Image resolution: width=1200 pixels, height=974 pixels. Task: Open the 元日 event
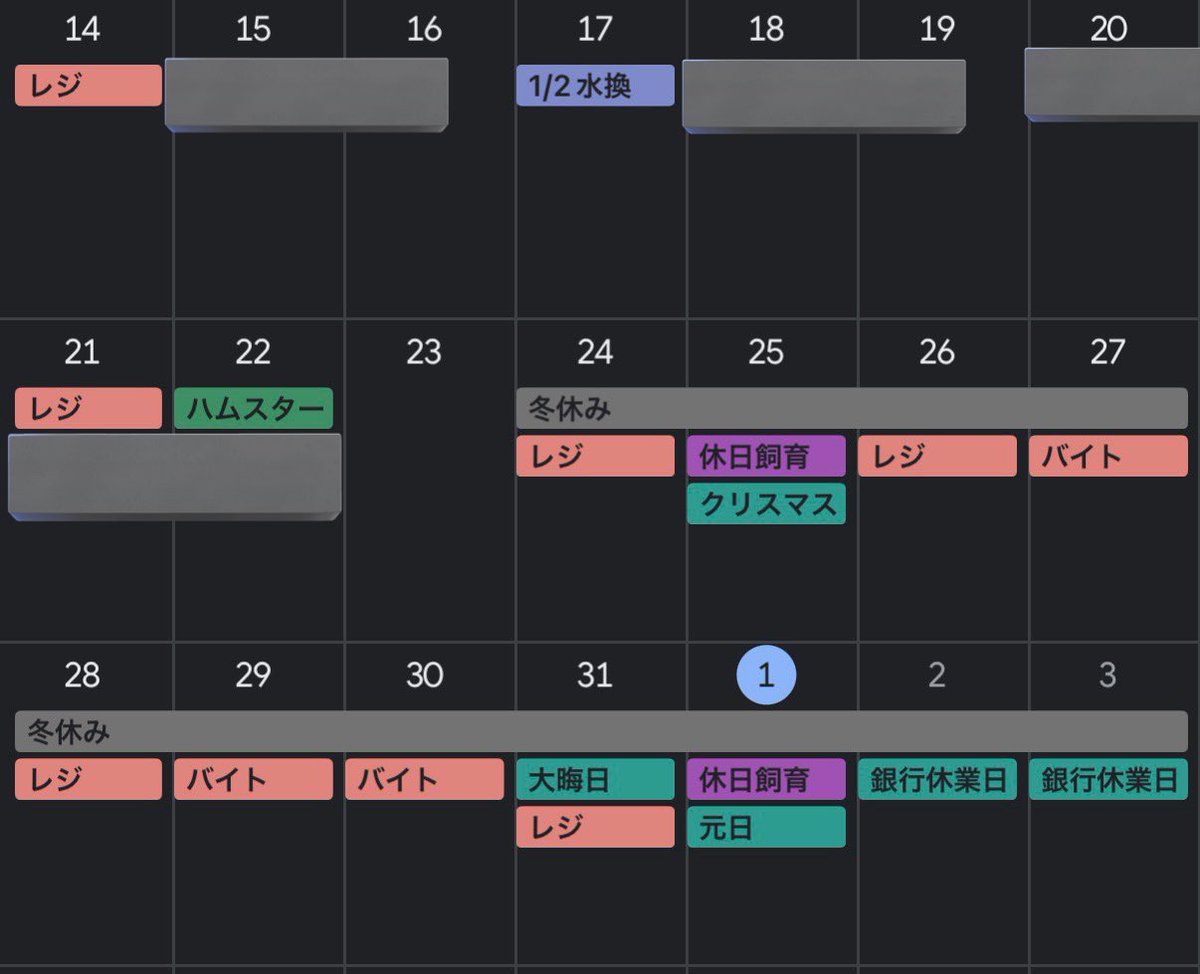pyautogui.click(x=766, y=827)
